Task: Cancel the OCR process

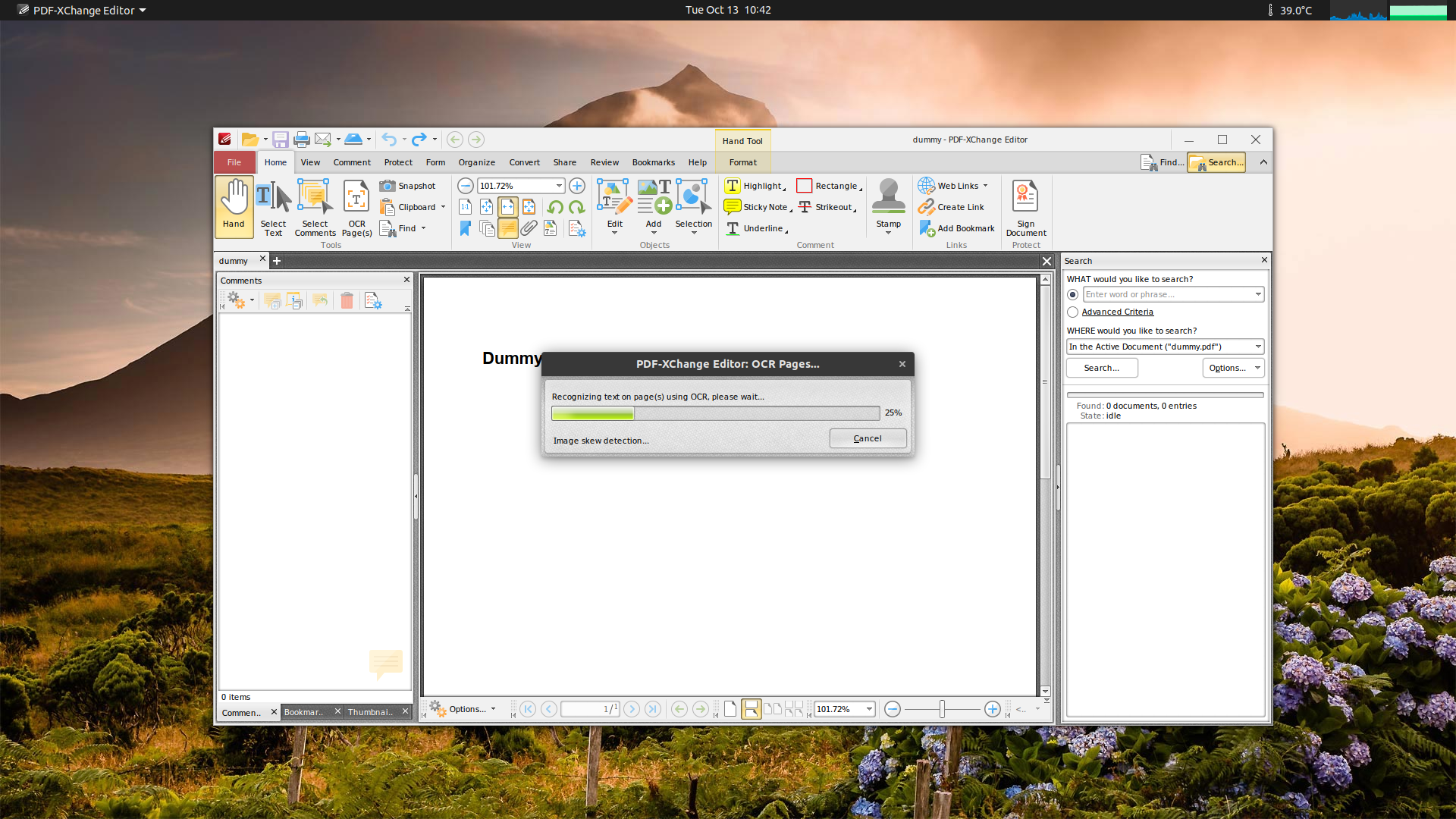Action: point(868,438)
